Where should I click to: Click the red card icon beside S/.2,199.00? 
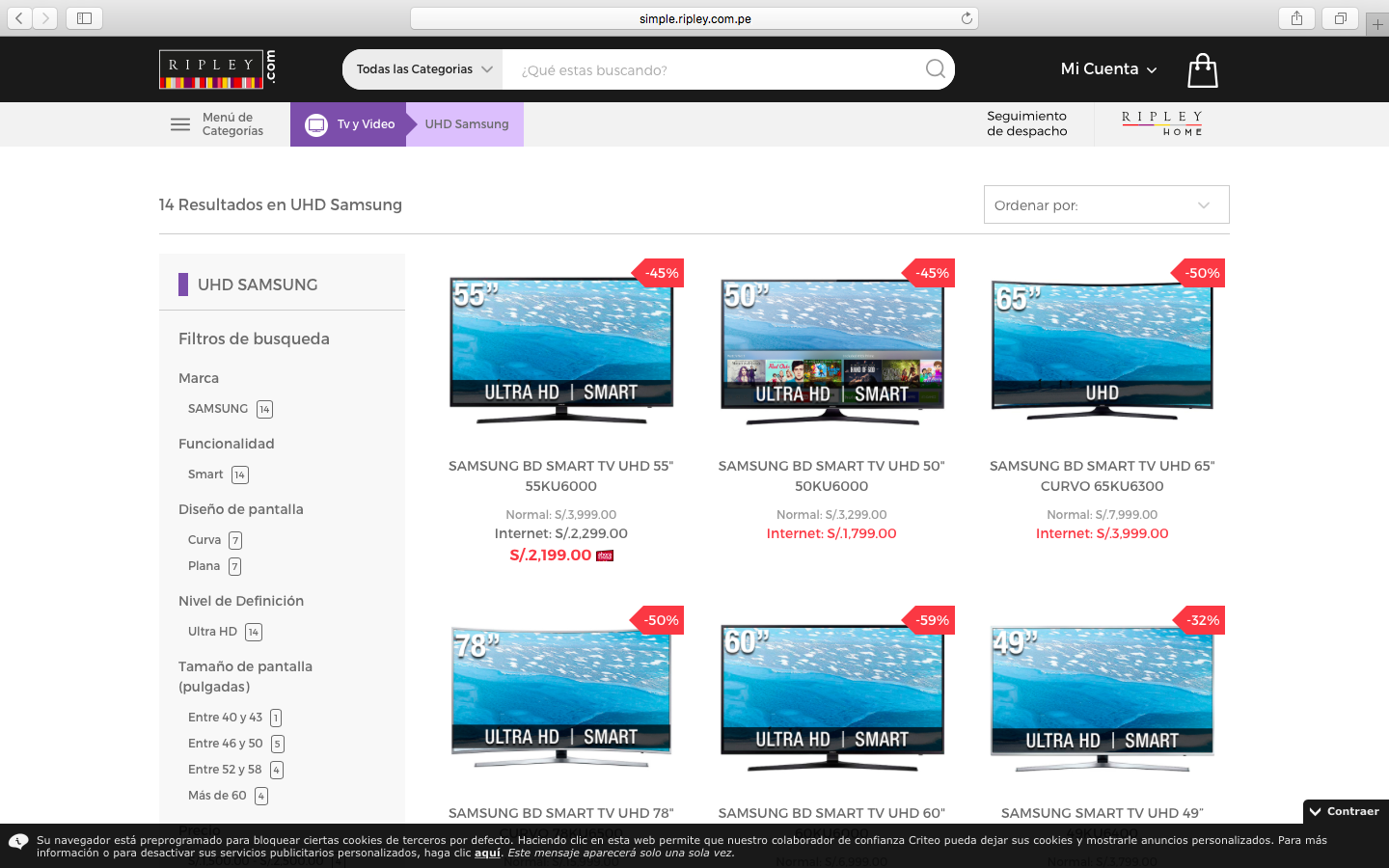pyautogui.click(x=605, y=556)
